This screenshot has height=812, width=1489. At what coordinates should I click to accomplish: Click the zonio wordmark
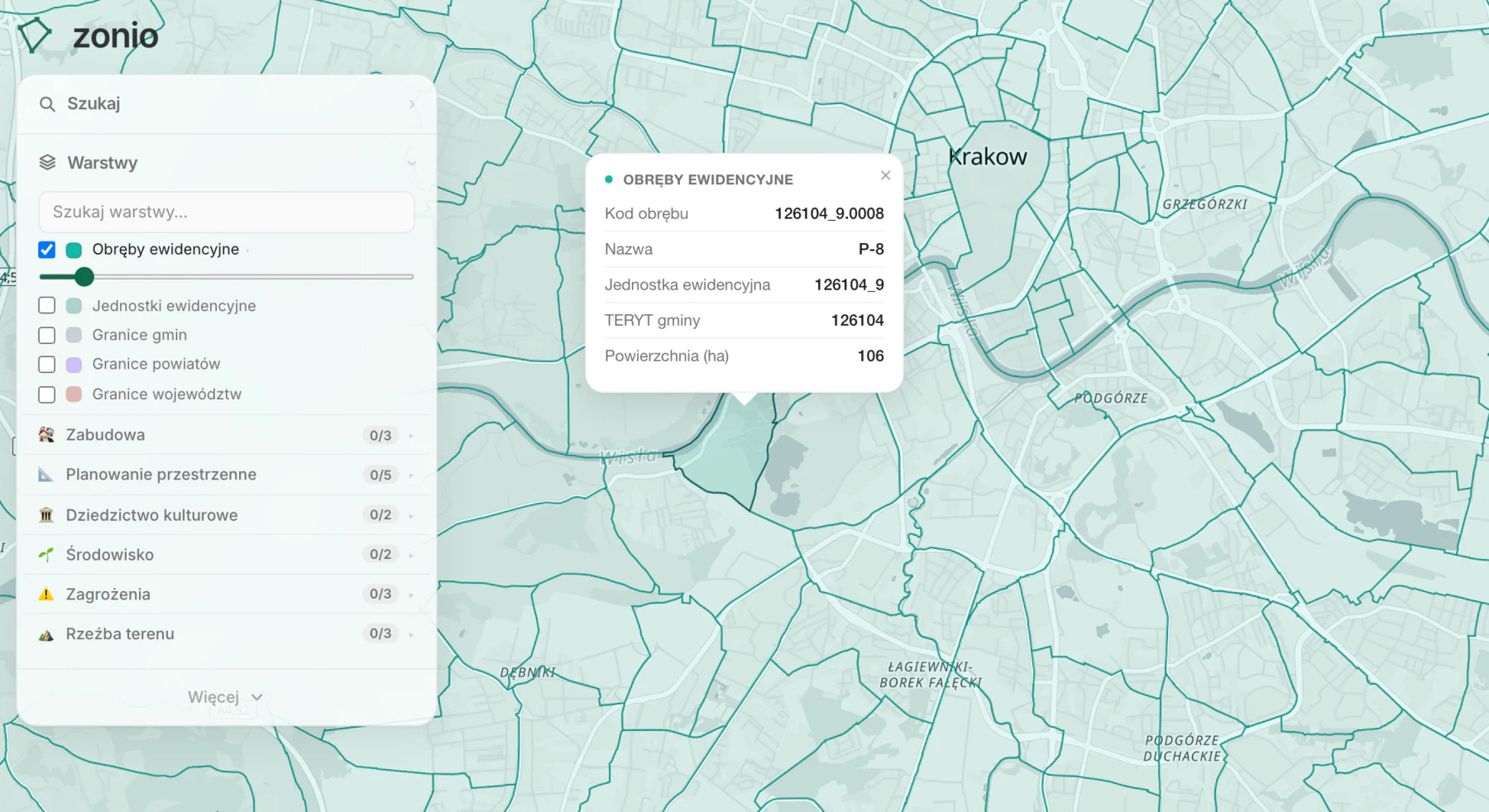(x=116, y=36)
